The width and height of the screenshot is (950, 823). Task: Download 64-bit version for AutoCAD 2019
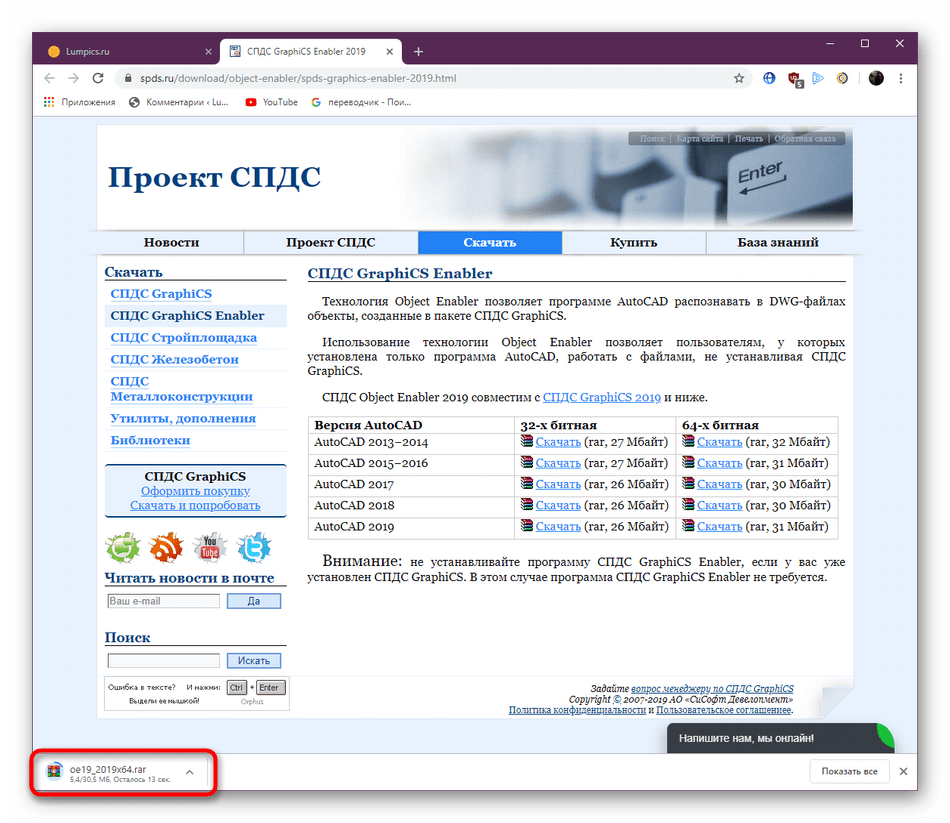click(719, 527)
